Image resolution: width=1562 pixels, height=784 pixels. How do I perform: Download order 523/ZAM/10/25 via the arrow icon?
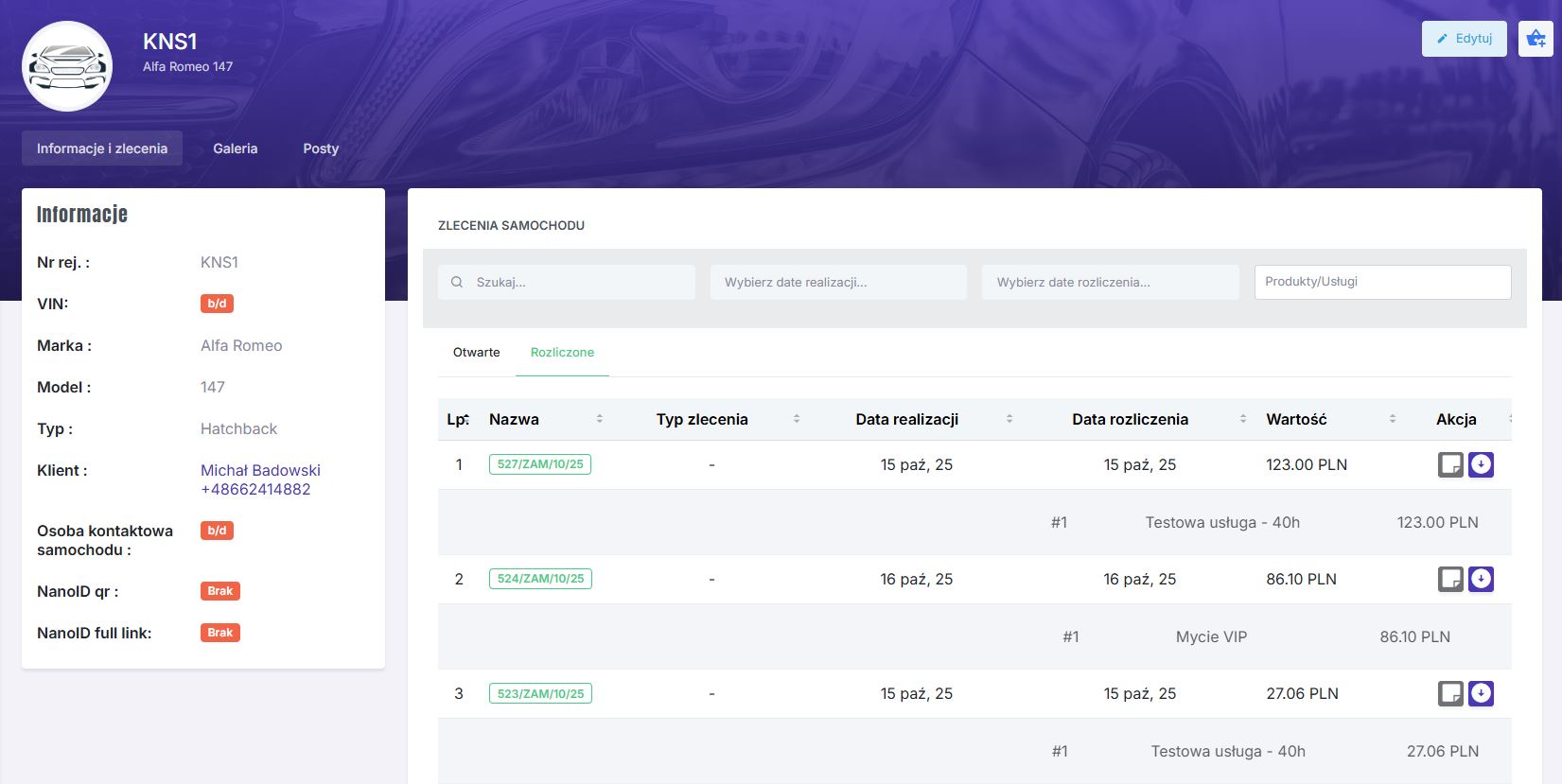(1481, 693)
